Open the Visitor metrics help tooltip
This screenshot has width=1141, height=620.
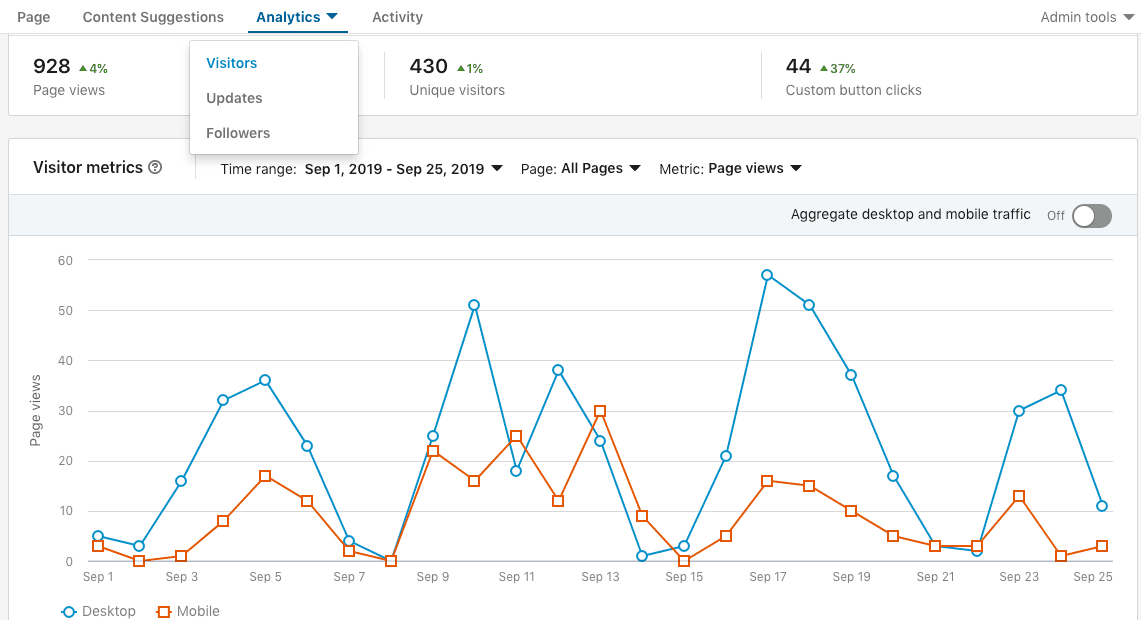pyautogui.click(x=155, y=167)
